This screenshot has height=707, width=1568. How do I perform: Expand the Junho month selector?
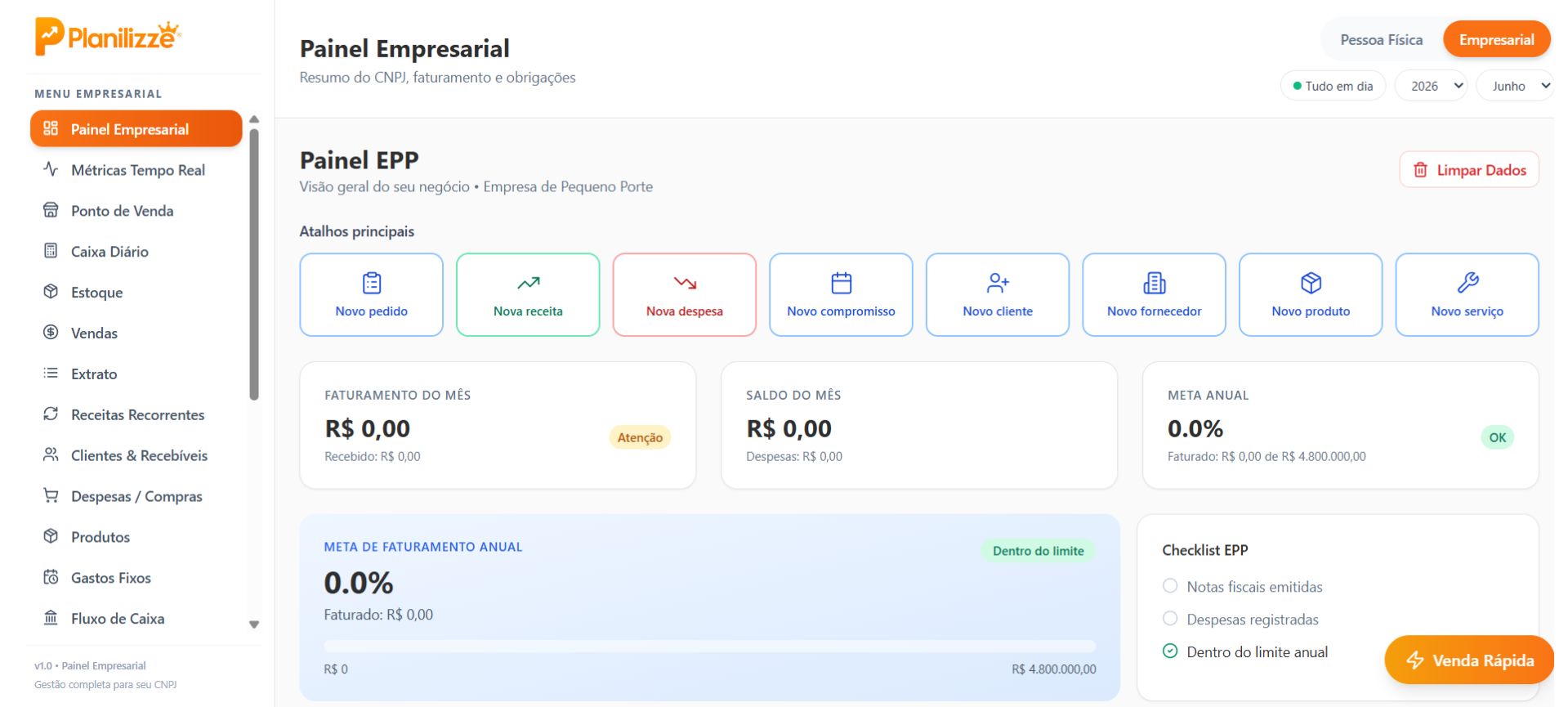pyautogui.click(x=1514, y=86)
